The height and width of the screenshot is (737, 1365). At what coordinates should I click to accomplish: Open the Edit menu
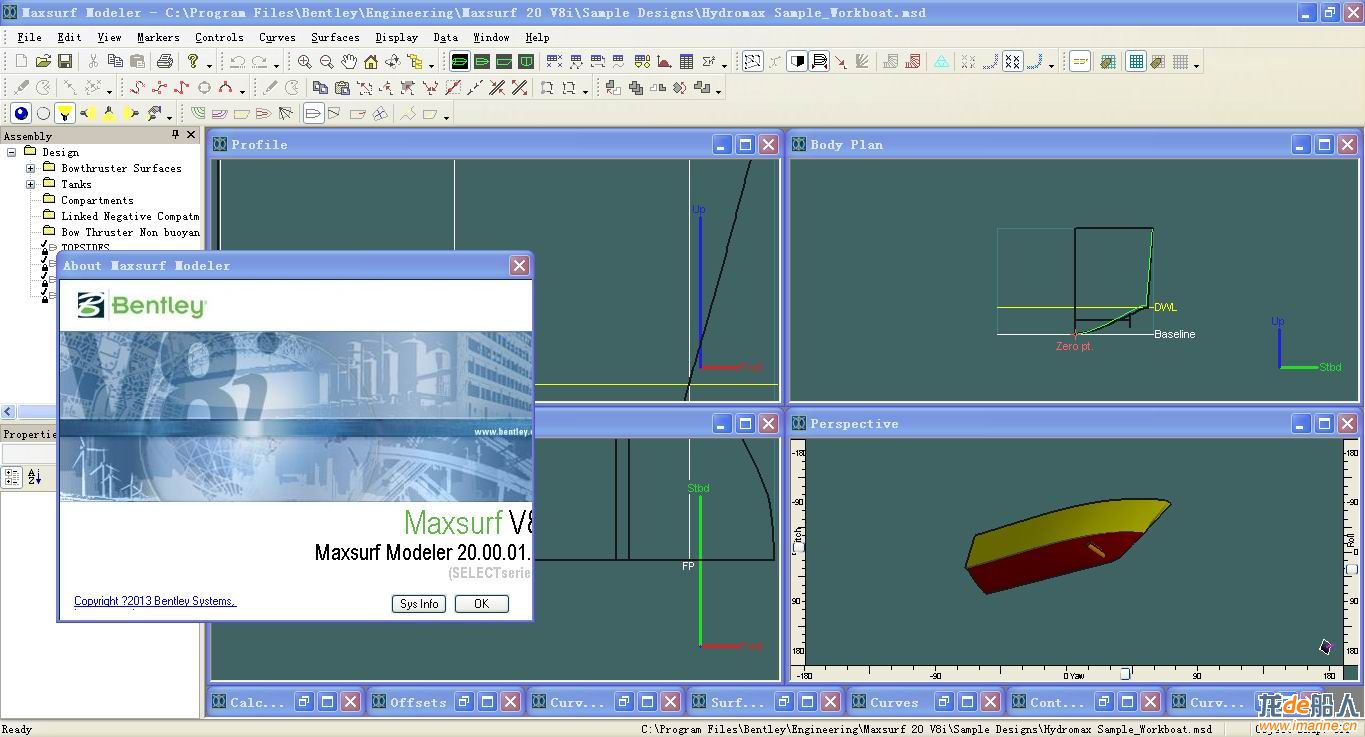click(x=69, y=37)
